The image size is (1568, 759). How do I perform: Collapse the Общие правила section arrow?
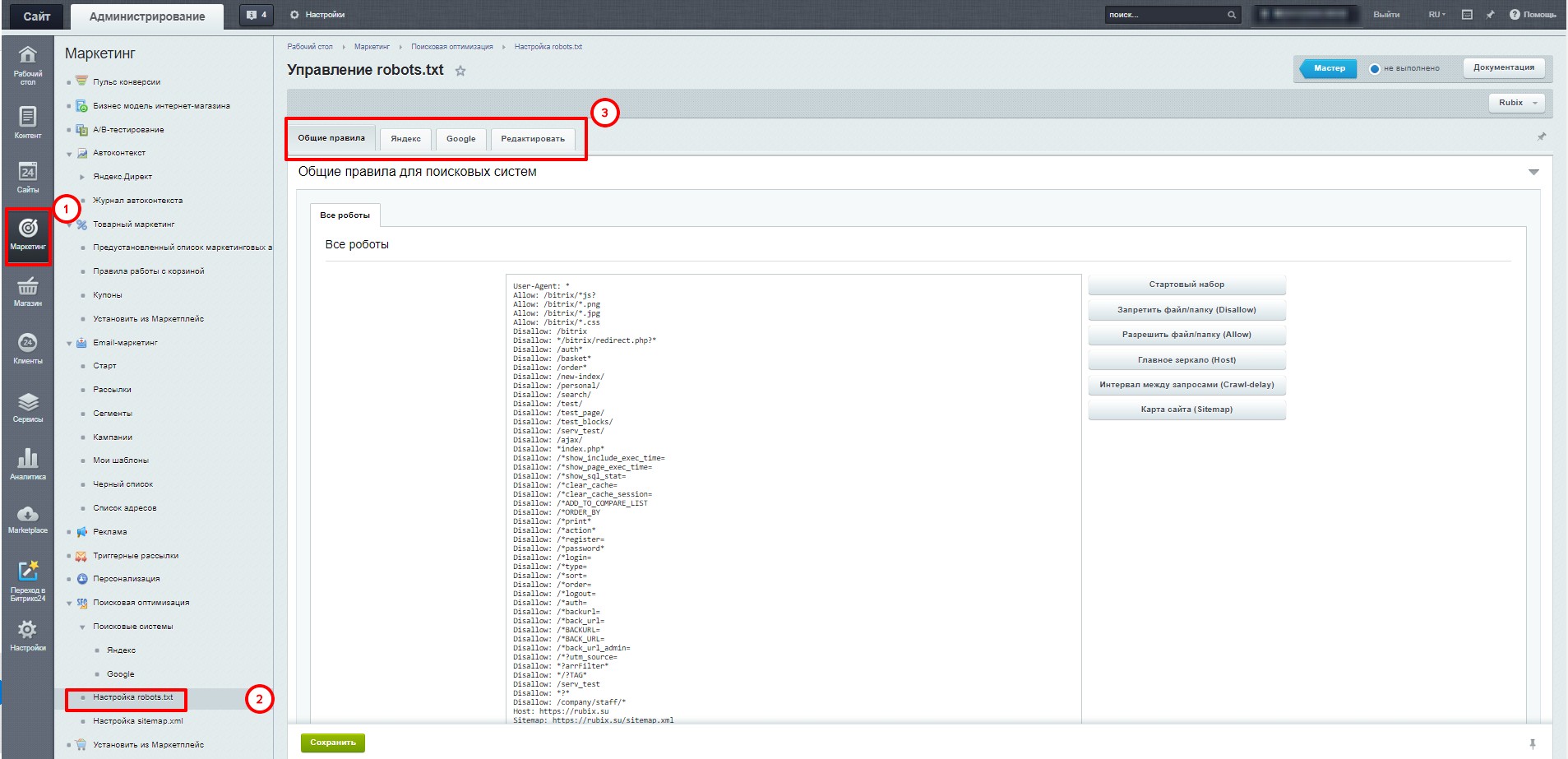click(x=1533, y=172)
